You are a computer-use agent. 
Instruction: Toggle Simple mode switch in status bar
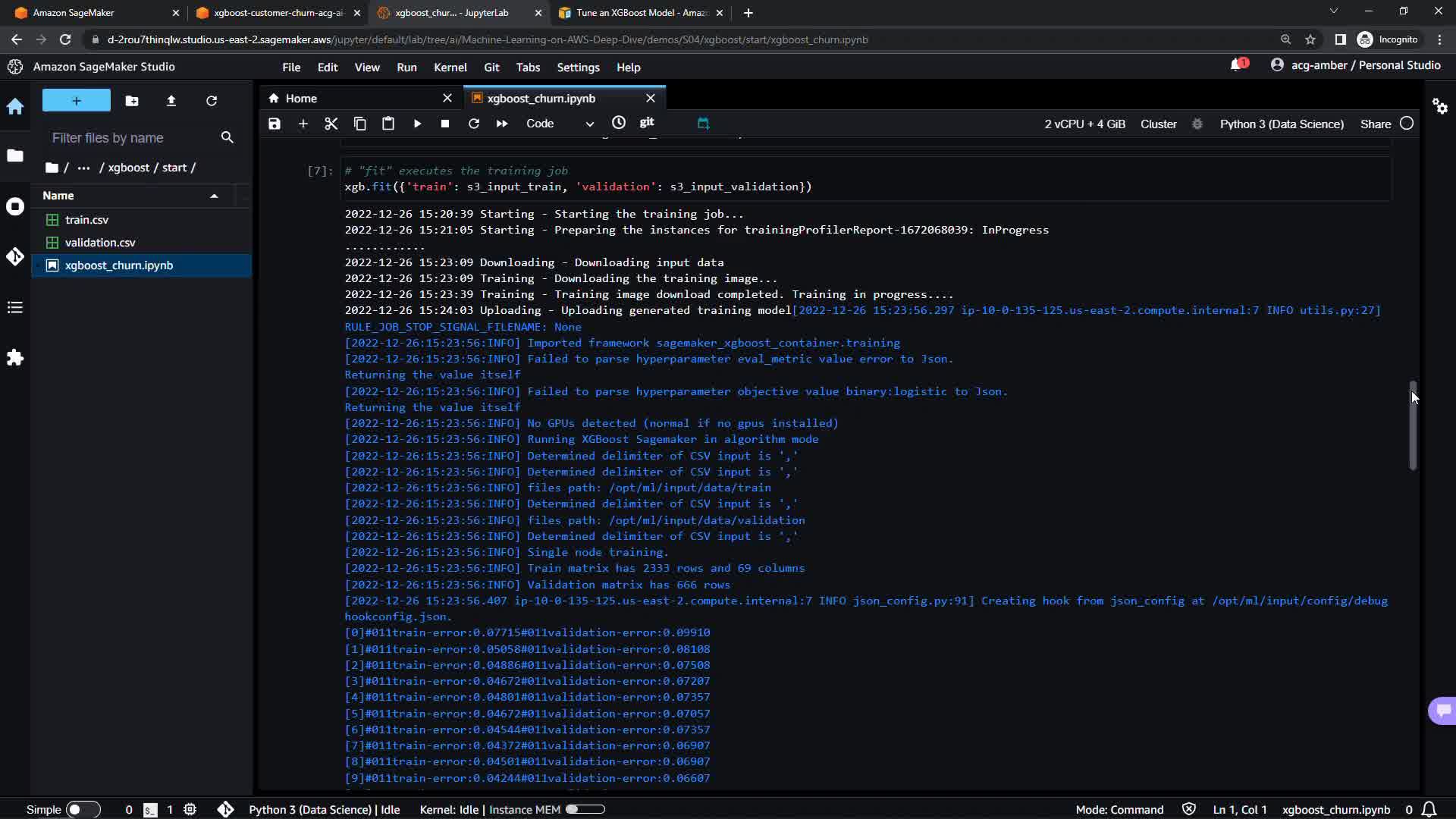(83, 809)
